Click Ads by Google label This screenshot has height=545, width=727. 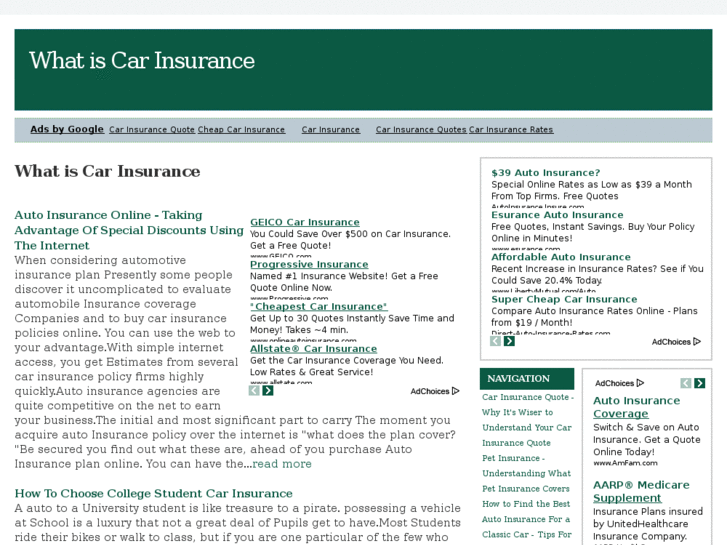pyautogui.click(x=67, y=129)
